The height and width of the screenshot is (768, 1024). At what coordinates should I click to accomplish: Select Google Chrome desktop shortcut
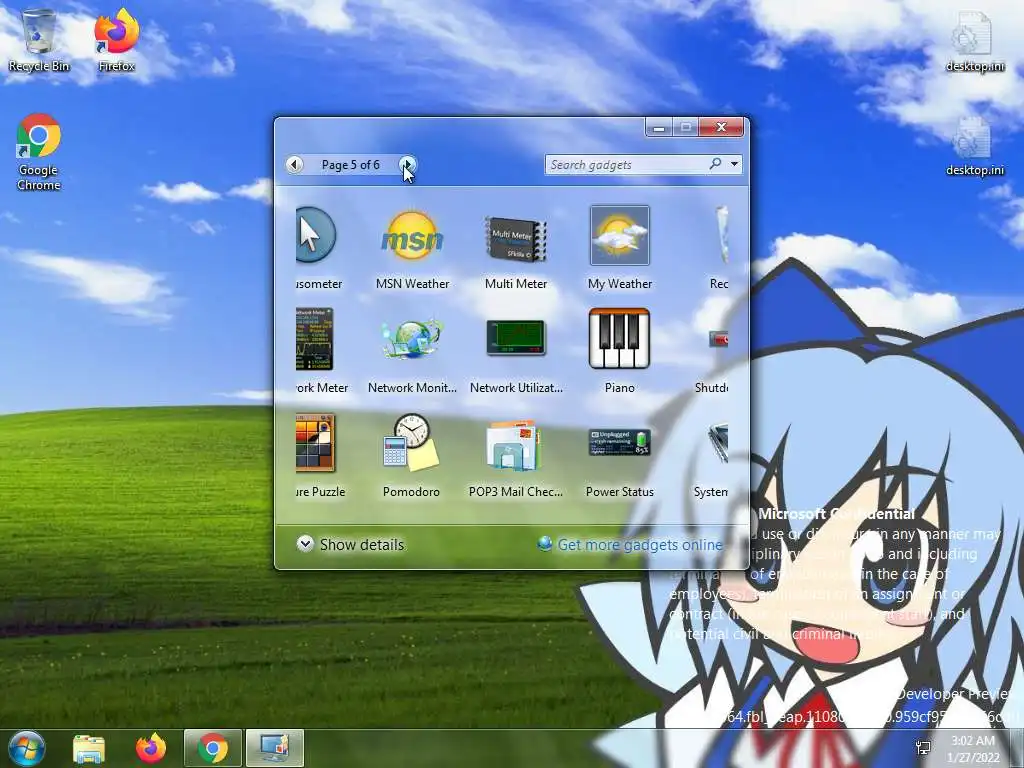[39, 152]
